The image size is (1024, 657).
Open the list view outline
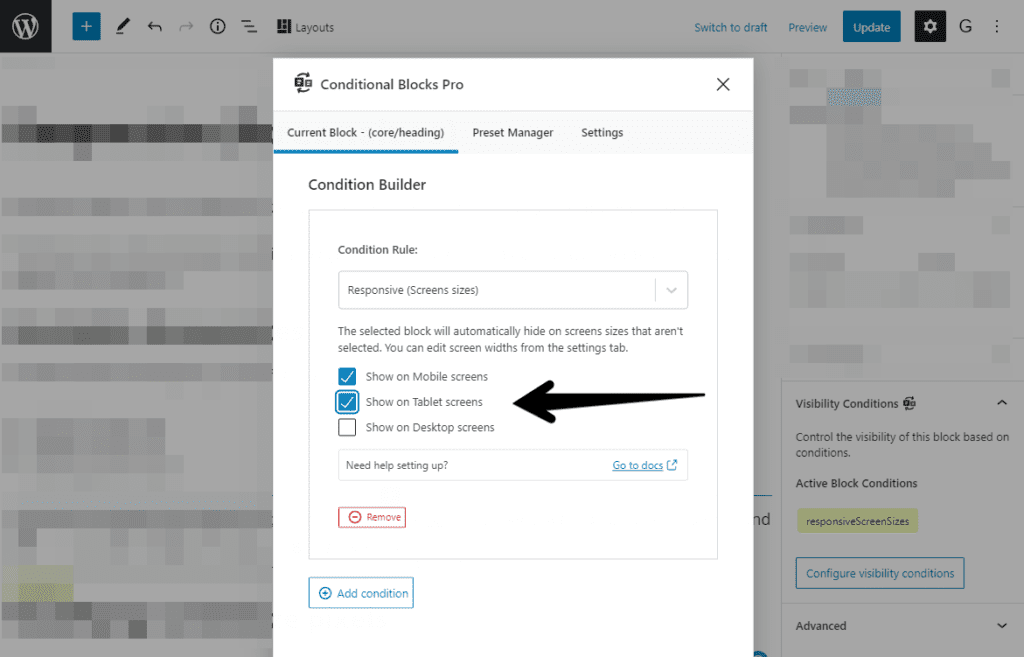pos(249,27)
